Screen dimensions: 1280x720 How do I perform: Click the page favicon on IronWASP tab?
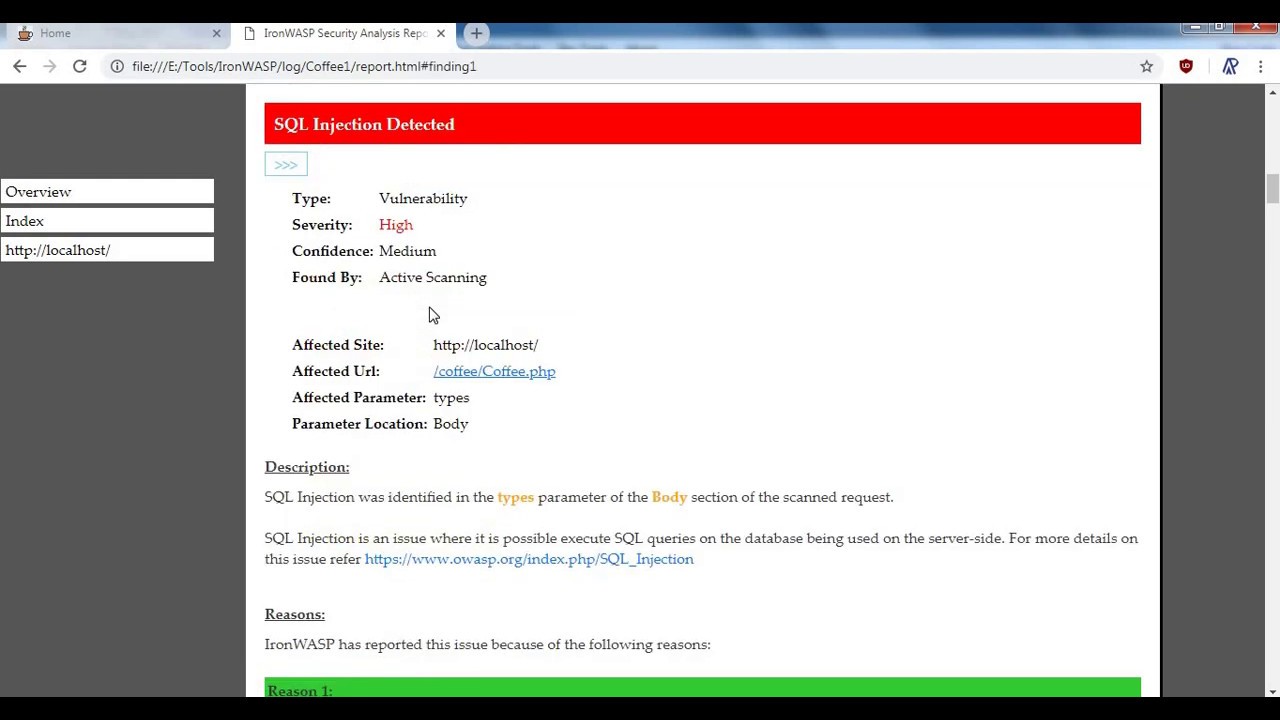pyautogui.click(x=249, y=33)
